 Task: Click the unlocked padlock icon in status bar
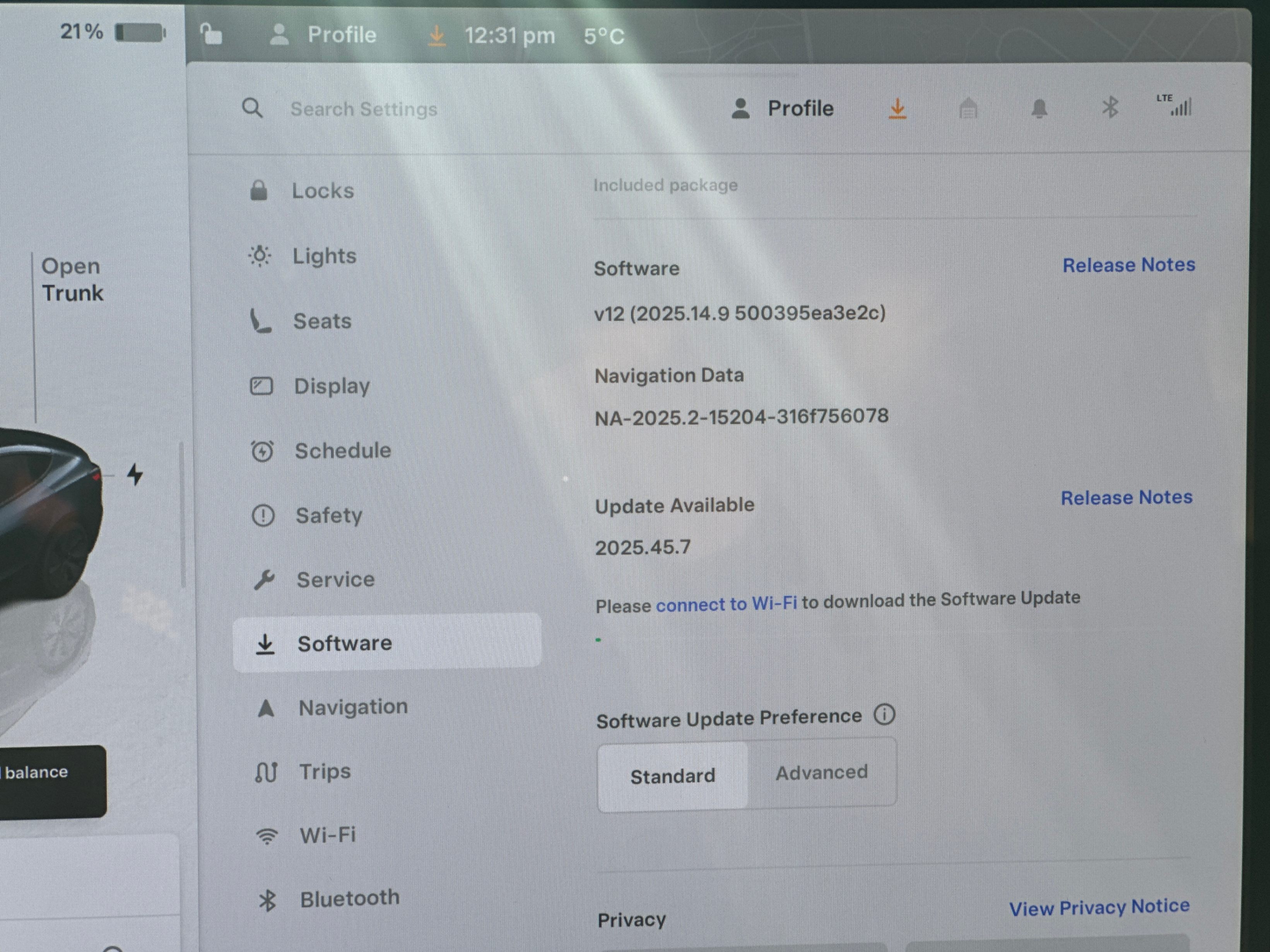tap(211, 34)
